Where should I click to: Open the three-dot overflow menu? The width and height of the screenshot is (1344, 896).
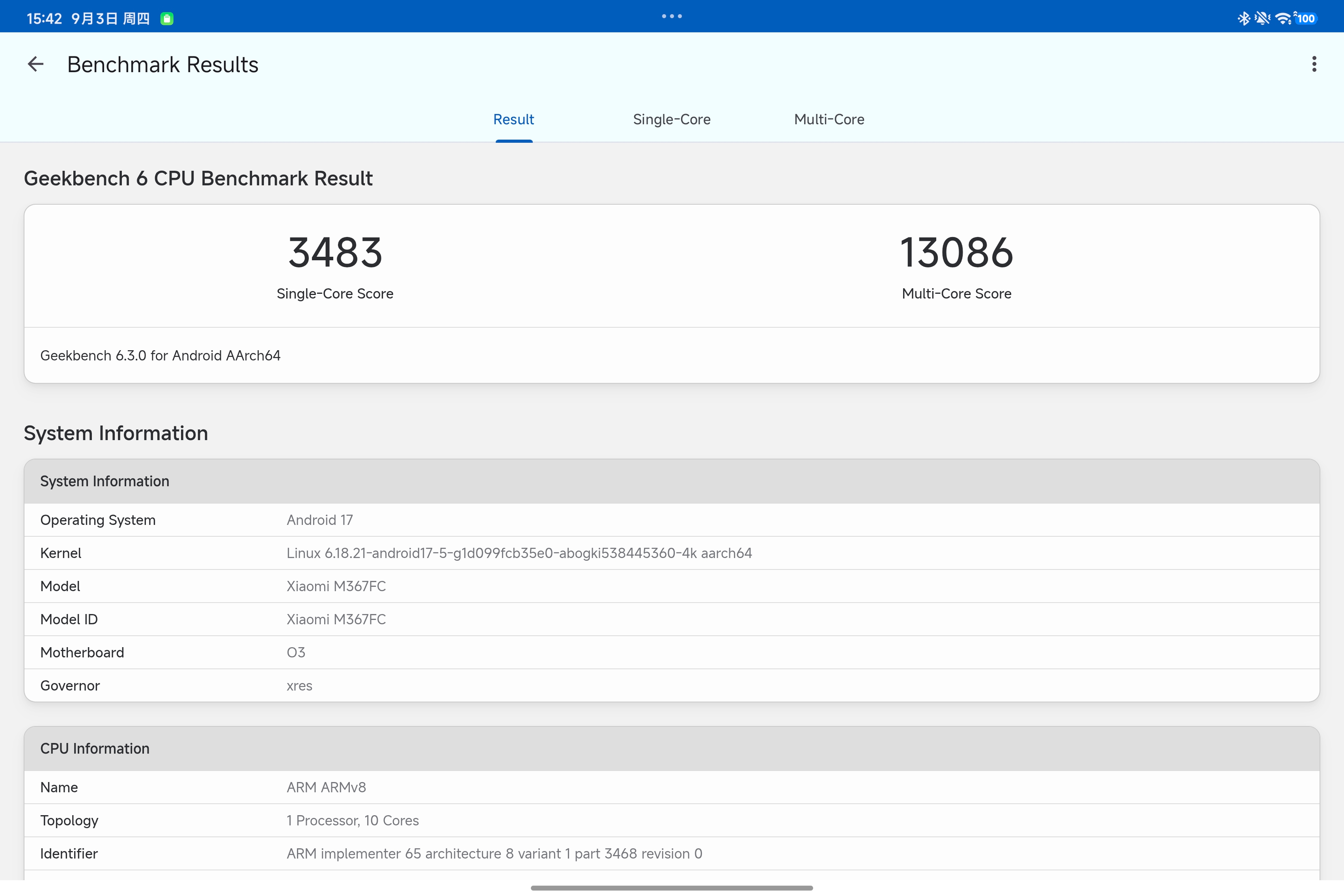point(1314,64)
